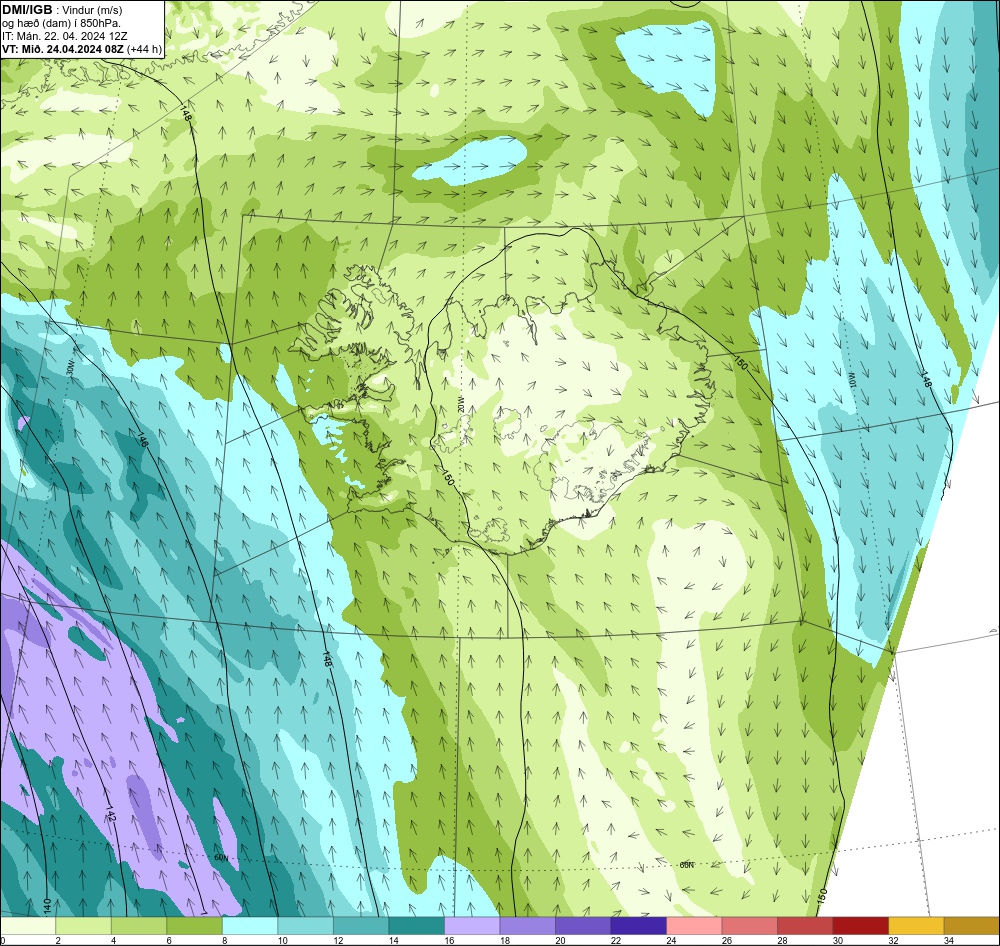Click the legend scale number 2
The width and height of the screenshot is (1000, 946).
pyautogui.click(x=57, y=940)
